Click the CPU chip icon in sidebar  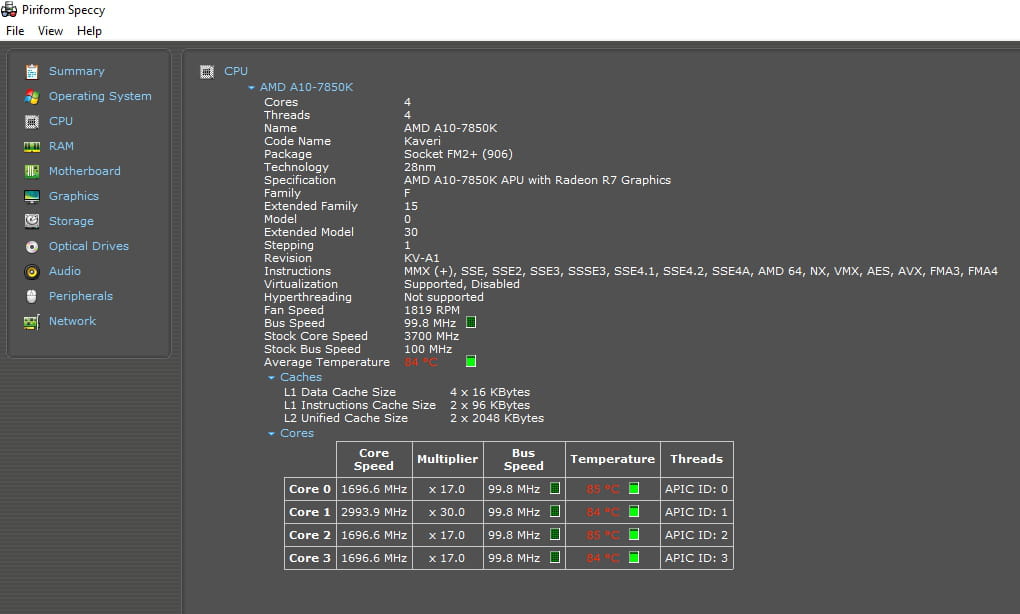31,122
